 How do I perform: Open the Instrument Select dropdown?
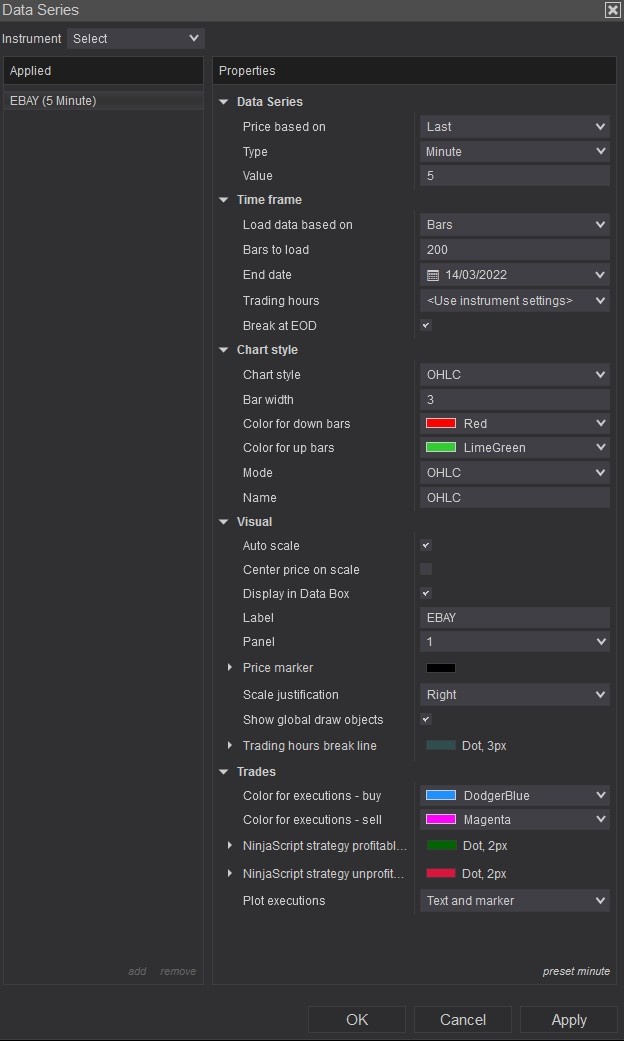pyautogui.click(x=136, y=39)
